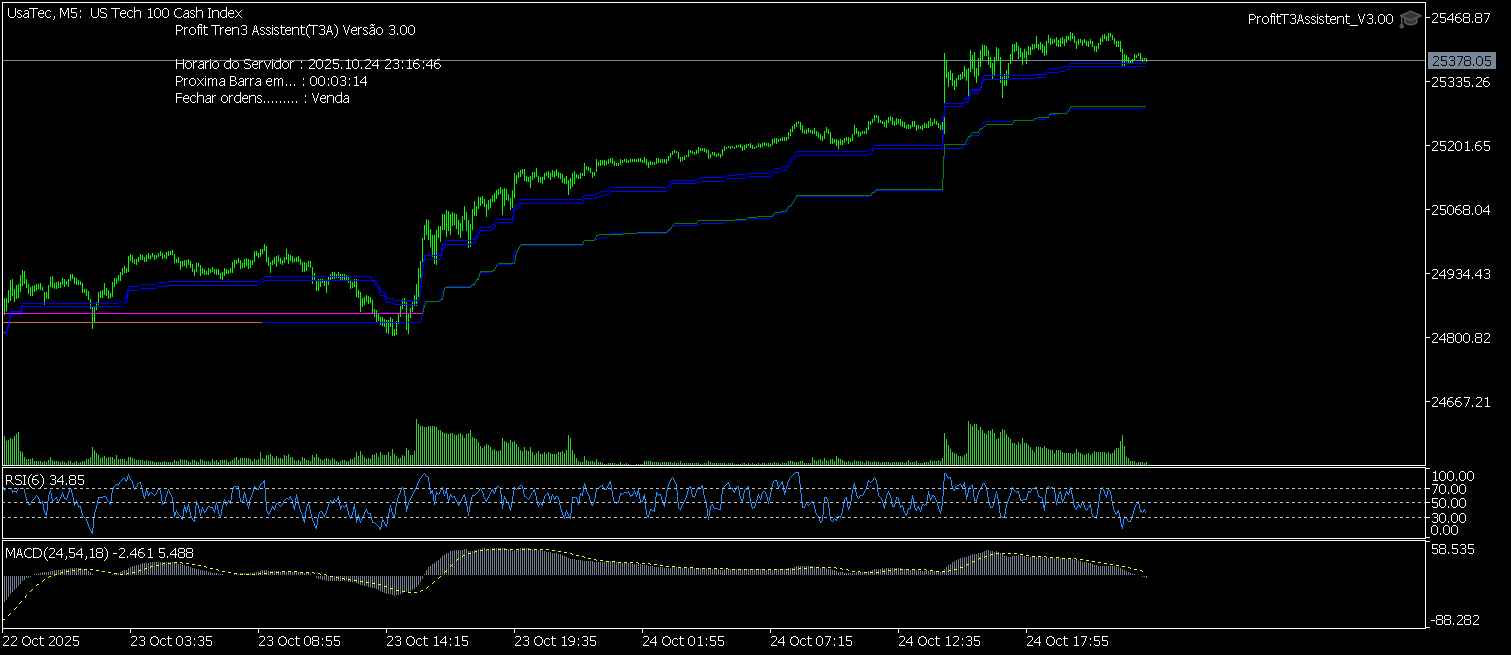Click the RSI(6) 34.85 indicator label

[45, 480]
